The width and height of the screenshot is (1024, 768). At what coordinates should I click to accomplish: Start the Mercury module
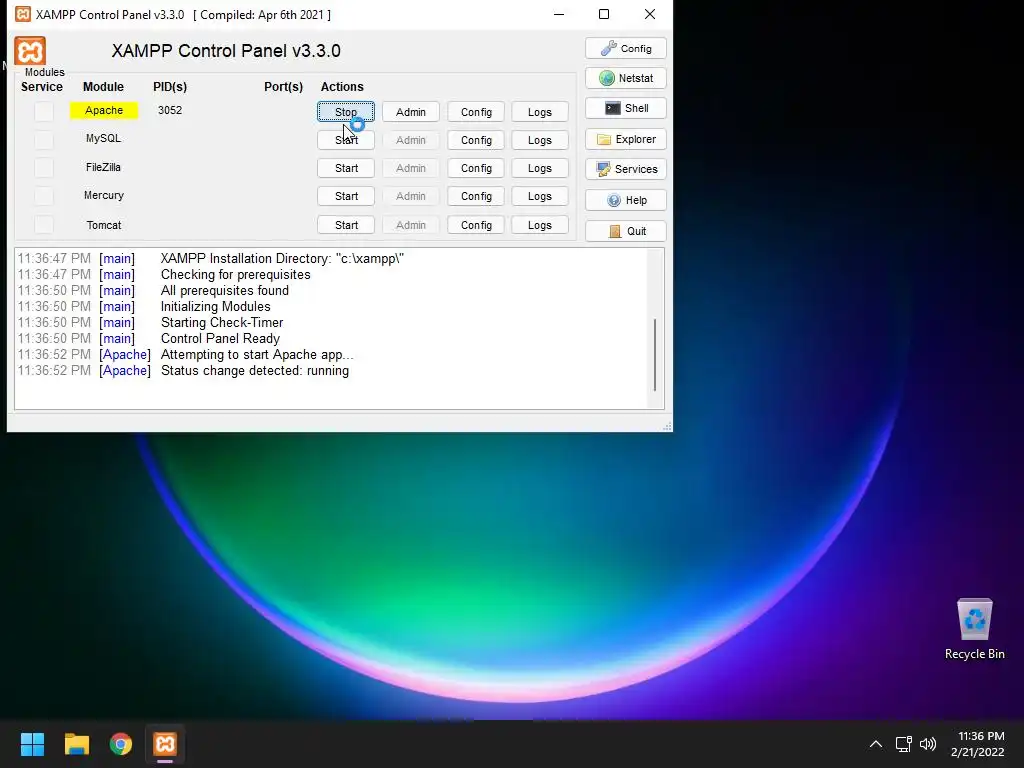coord(346,196)
